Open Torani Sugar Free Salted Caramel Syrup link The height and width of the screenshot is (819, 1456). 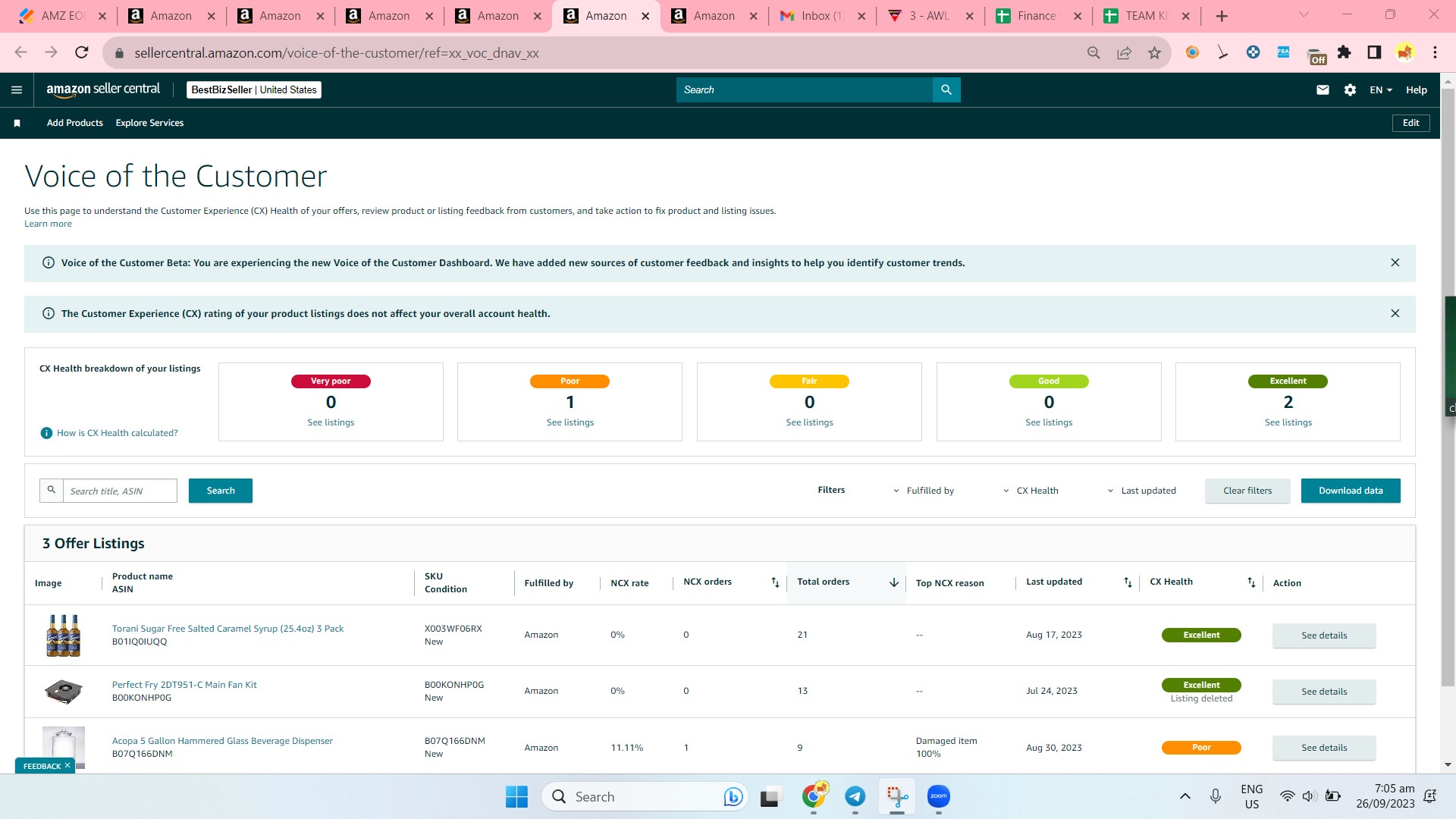pos(227,629)
